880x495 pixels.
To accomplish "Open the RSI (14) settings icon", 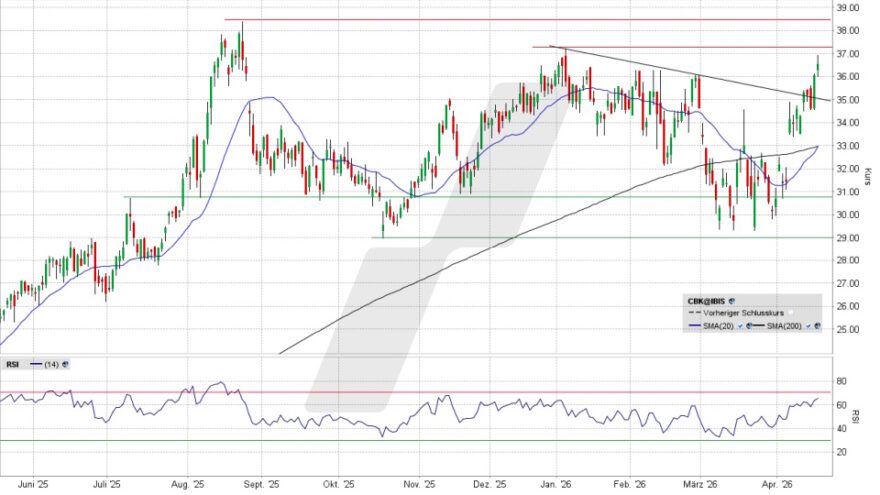I will (x=65, y=365).
